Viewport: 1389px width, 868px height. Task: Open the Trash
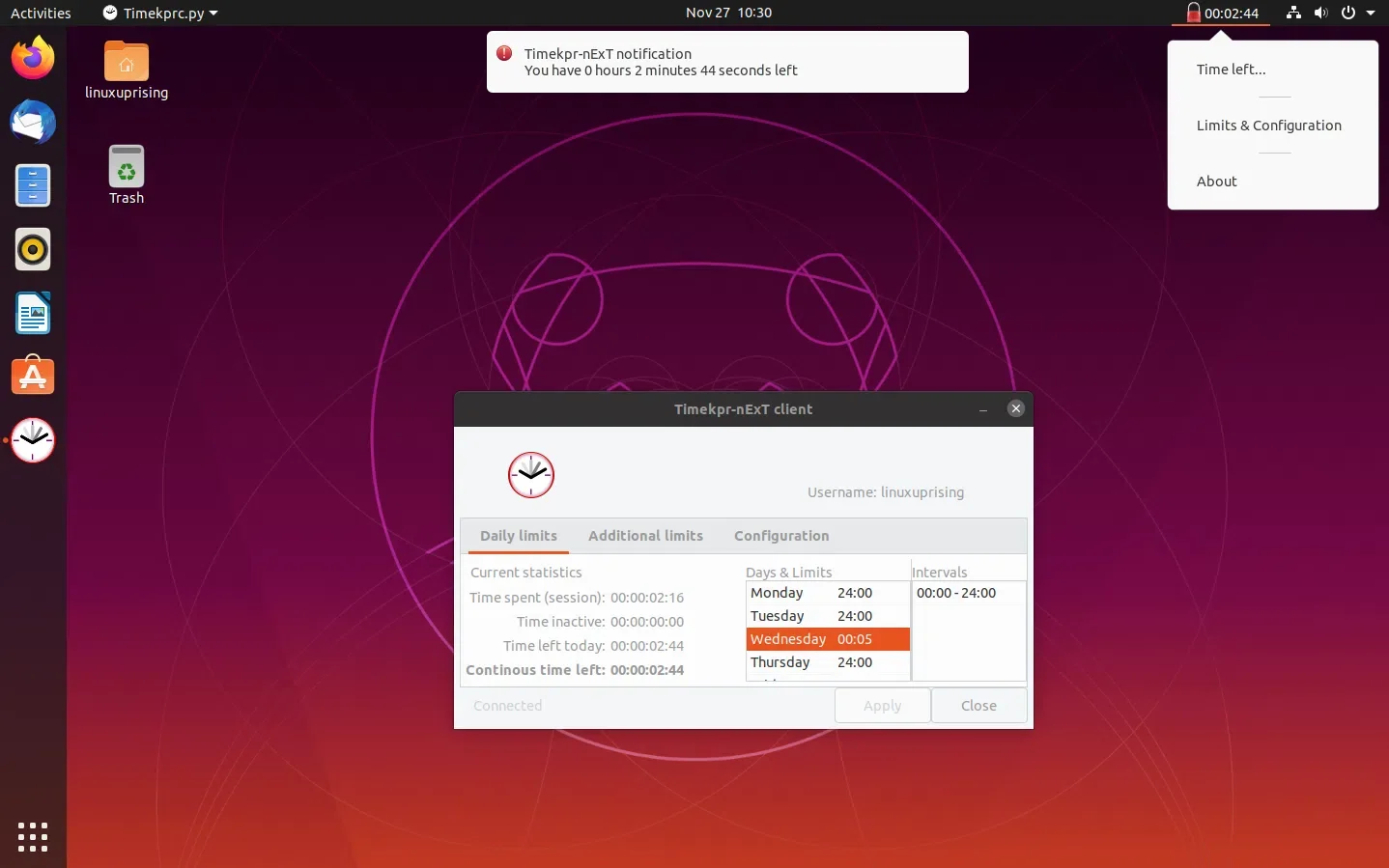(126, 165)
